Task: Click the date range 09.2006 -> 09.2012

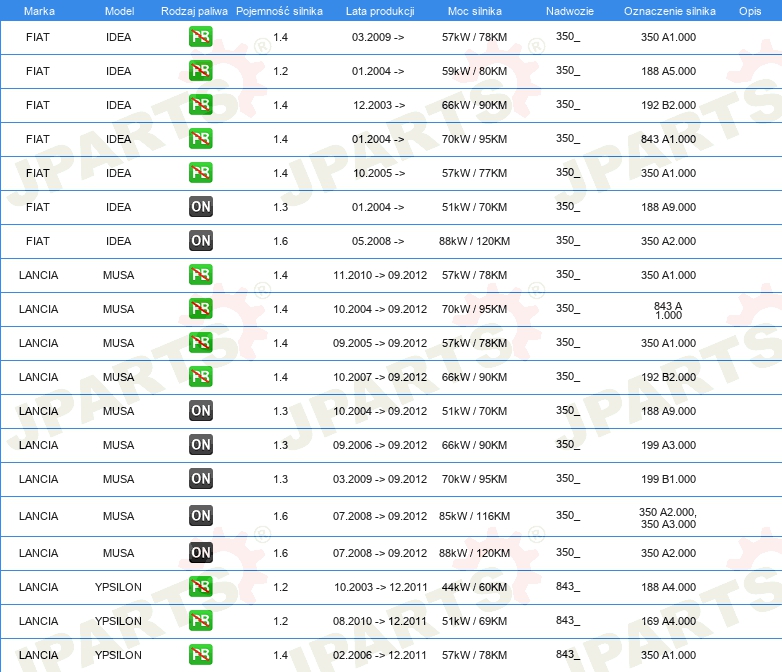Action: [x=380, y=445]
